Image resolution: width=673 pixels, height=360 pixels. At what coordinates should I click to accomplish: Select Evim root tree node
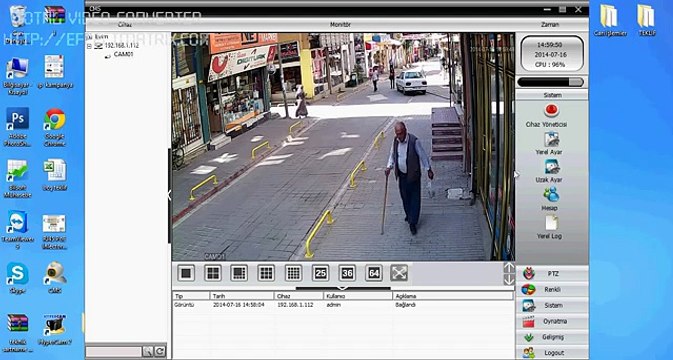pyautogui.click(x=101, y=37)
